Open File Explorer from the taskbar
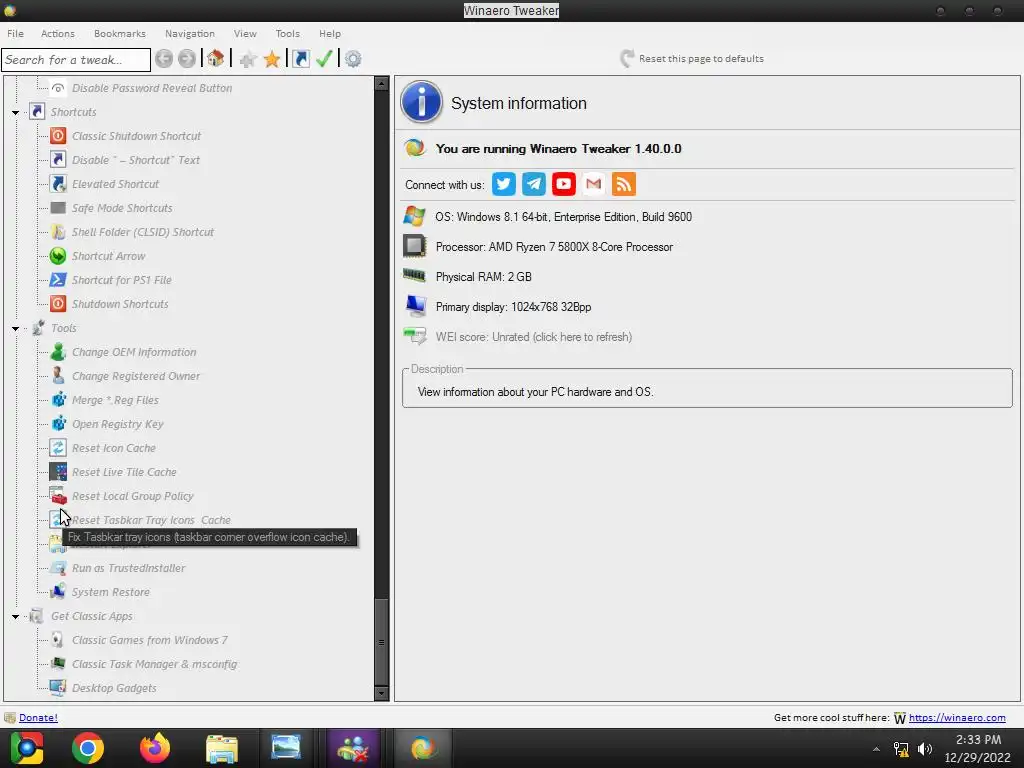Image resolution: width=1024 pixels, height=768 pixels. pos(222,748)
